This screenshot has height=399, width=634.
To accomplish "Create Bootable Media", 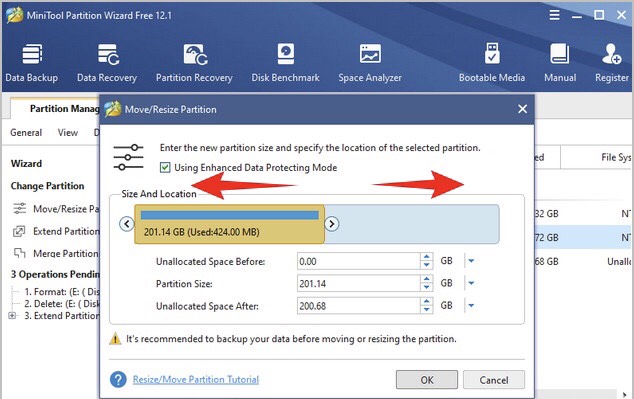I will (x=492, y=63).
